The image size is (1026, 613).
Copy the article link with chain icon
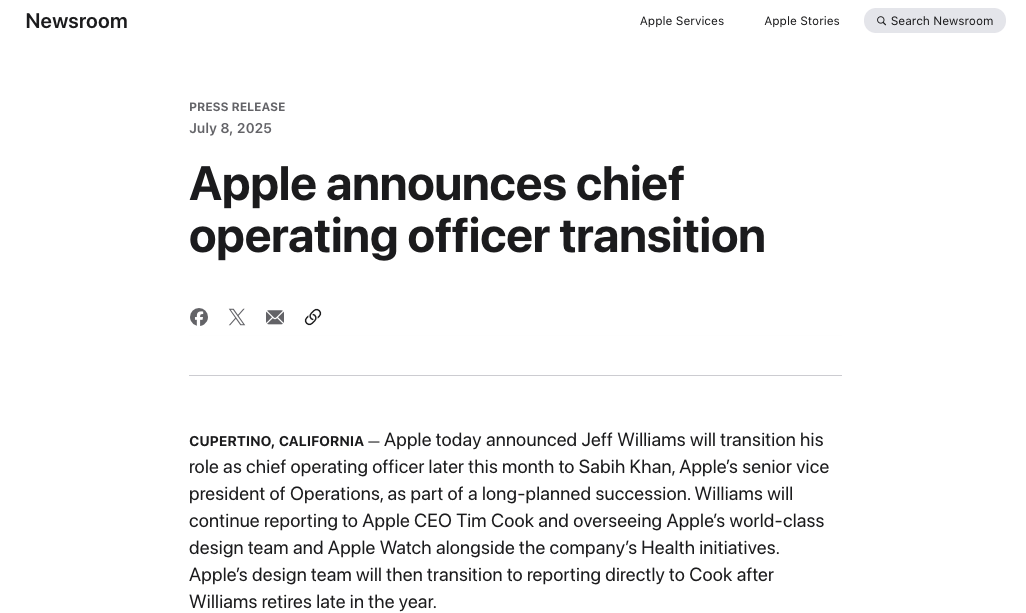[313, 317]
